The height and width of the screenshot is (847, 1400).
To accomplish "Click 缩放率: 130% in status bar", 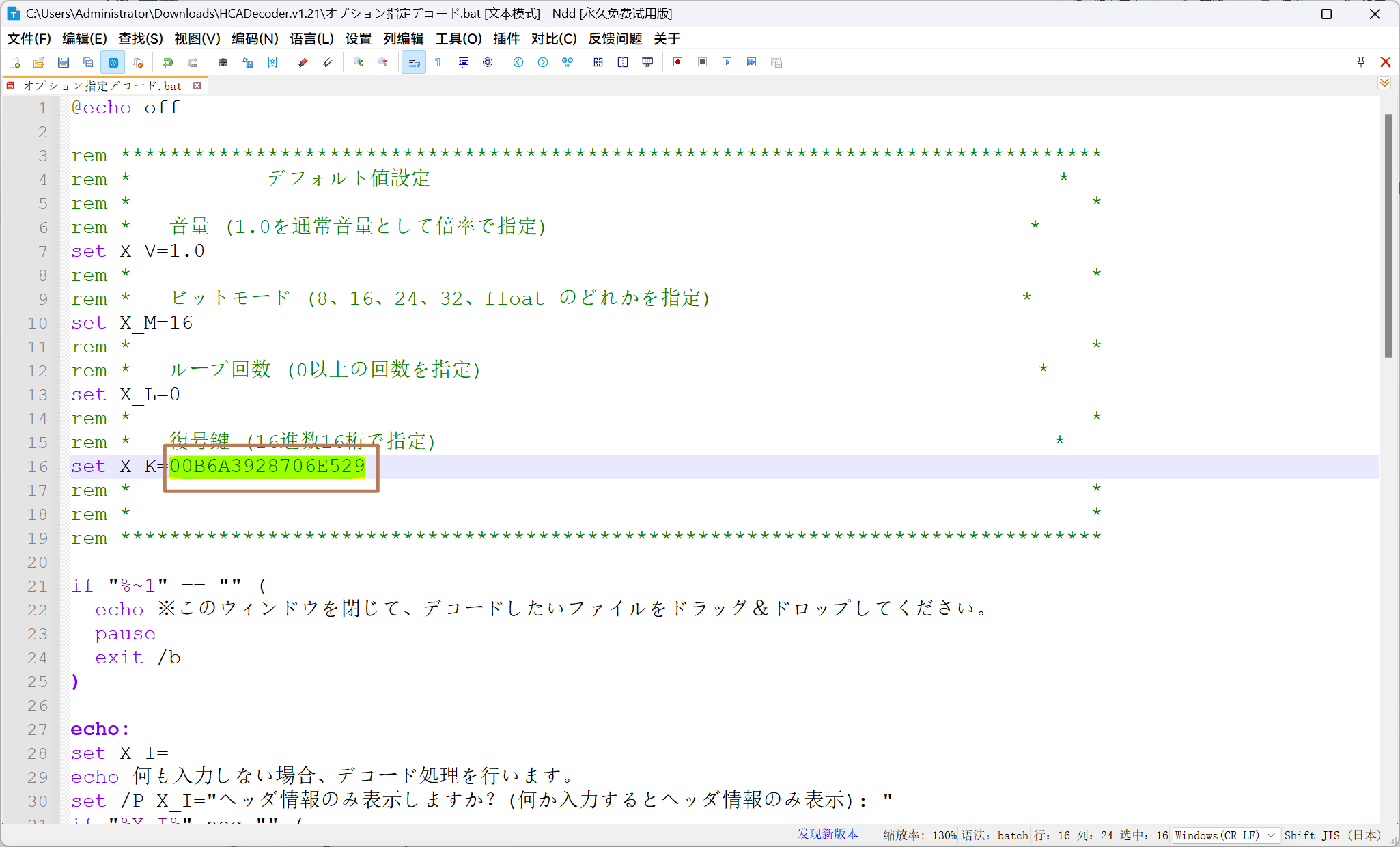I will 920,835.
